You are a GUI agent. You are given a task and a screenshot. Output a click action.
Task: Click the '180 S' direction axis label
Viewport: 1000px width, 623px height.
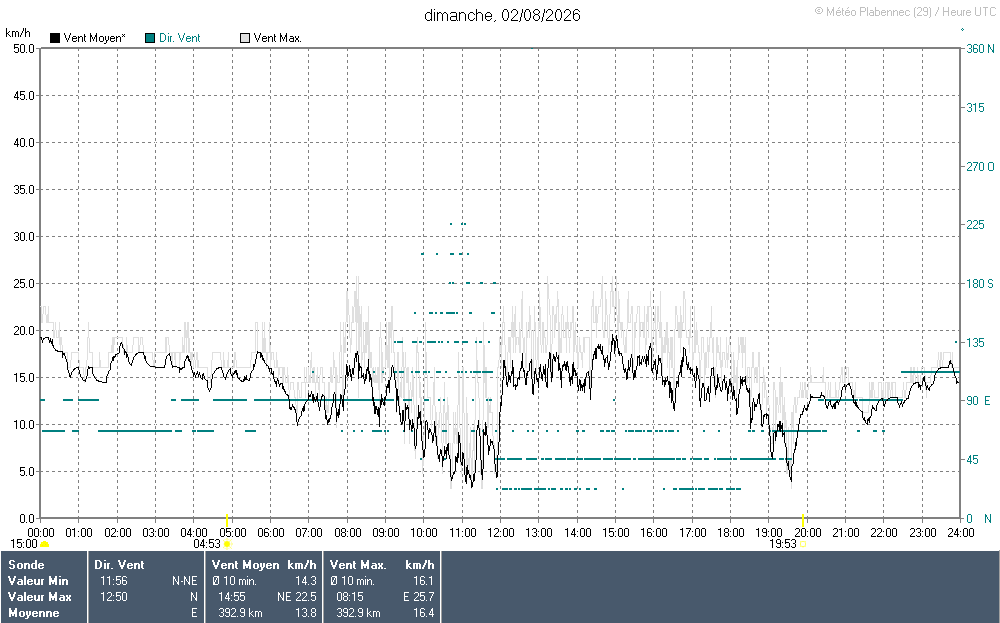pos(980,284)
